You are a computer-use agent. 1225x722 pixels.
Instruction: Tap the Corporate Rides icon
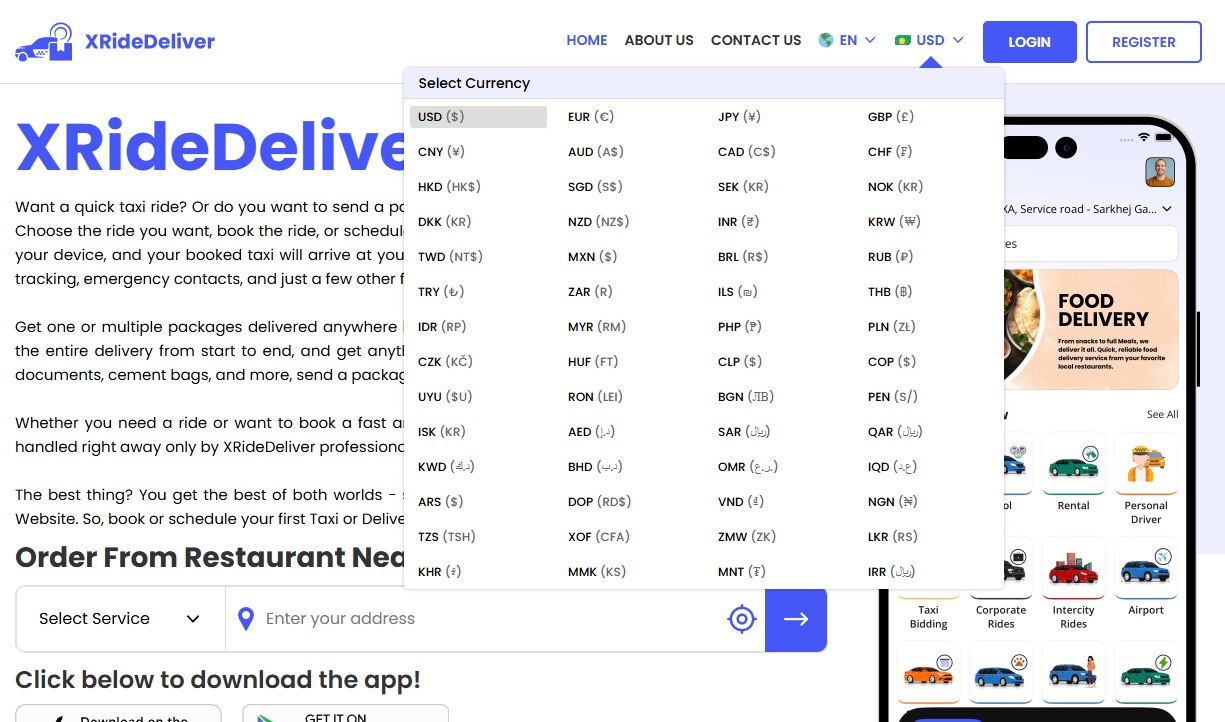[x=1001, y=569]
